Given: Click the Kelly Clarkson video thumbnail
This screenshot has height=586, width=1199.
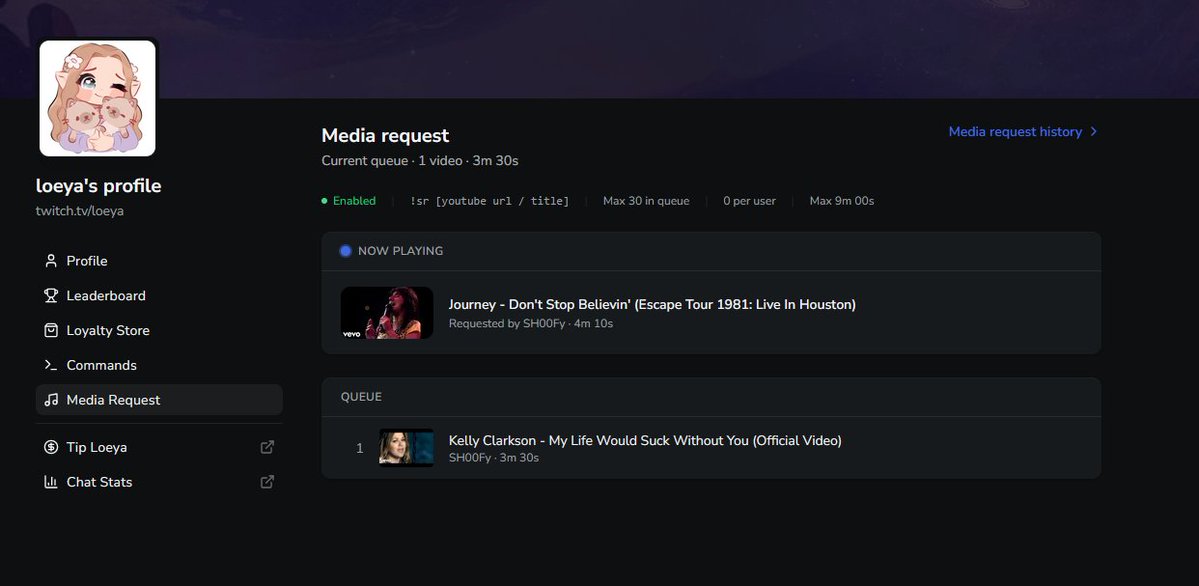Looking at the screenshot, I should point(406,448).
